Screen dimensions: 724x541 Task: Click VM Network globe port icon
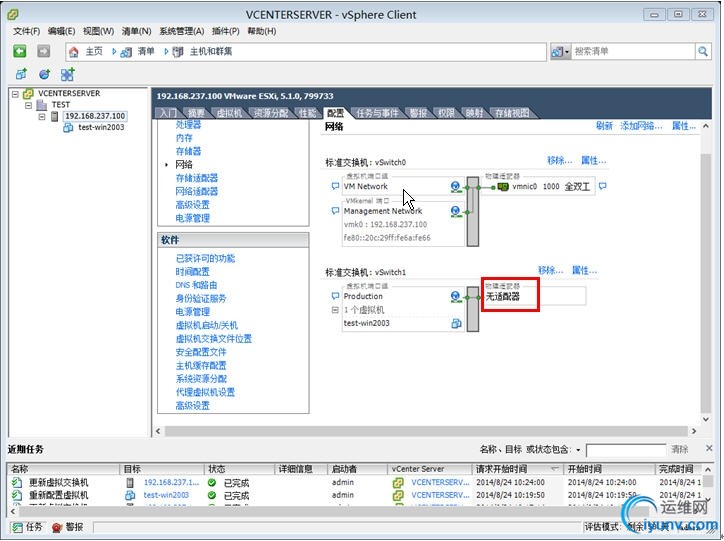456,186
